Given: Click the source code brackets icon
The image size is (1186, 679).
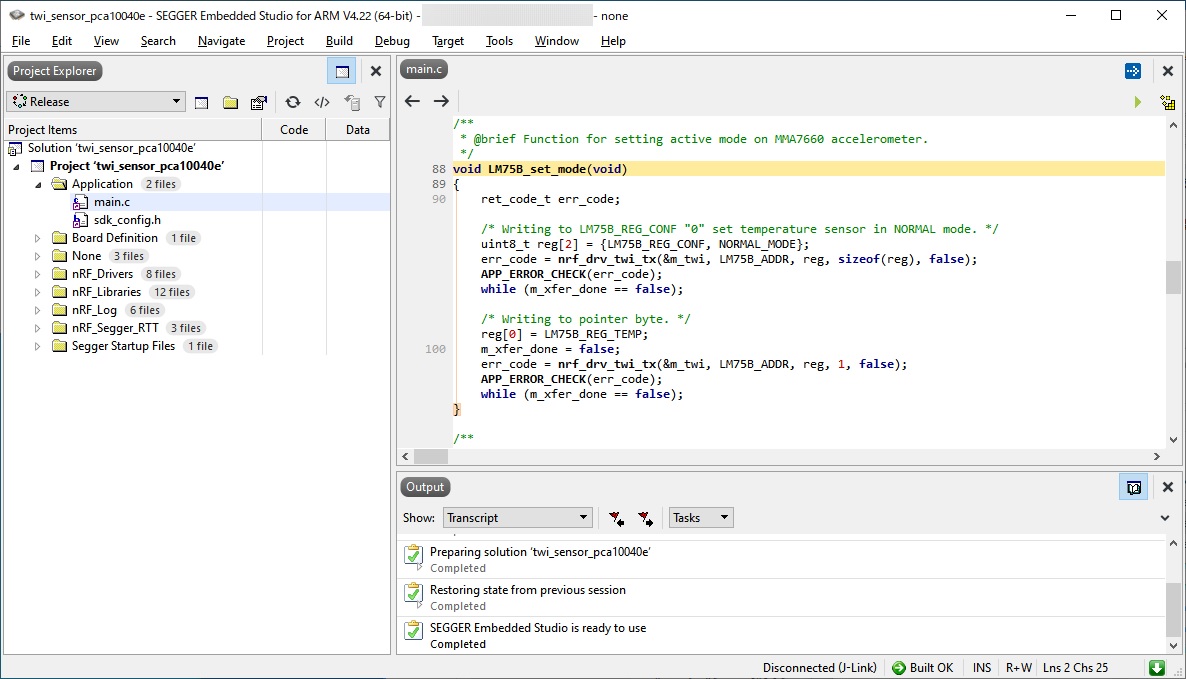Looking at the screenshot, I should pos(321,102).
